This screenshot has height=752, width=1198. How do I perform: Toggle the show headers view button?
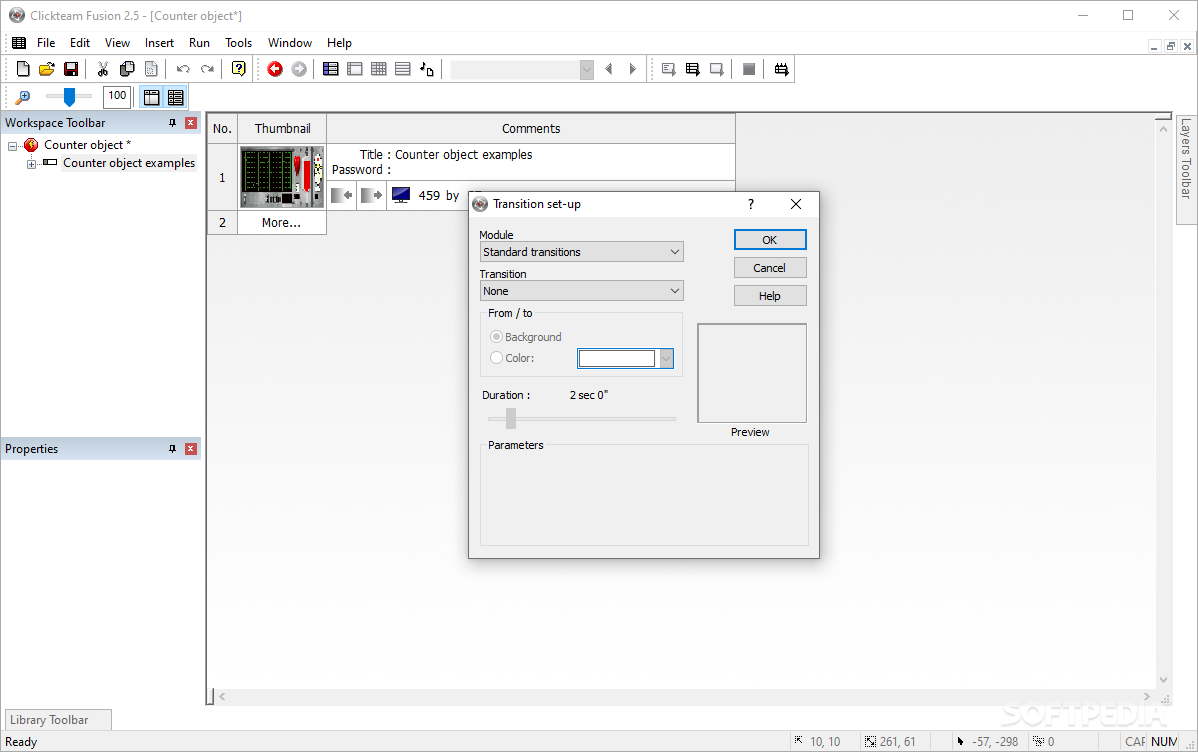pyautogui.click(x=152, y=97)
